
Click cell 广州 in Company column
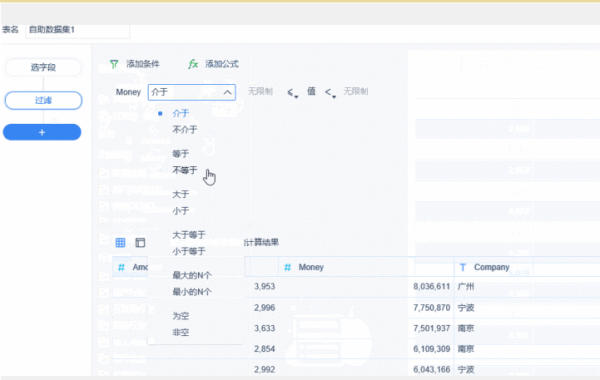coord(466,287)
